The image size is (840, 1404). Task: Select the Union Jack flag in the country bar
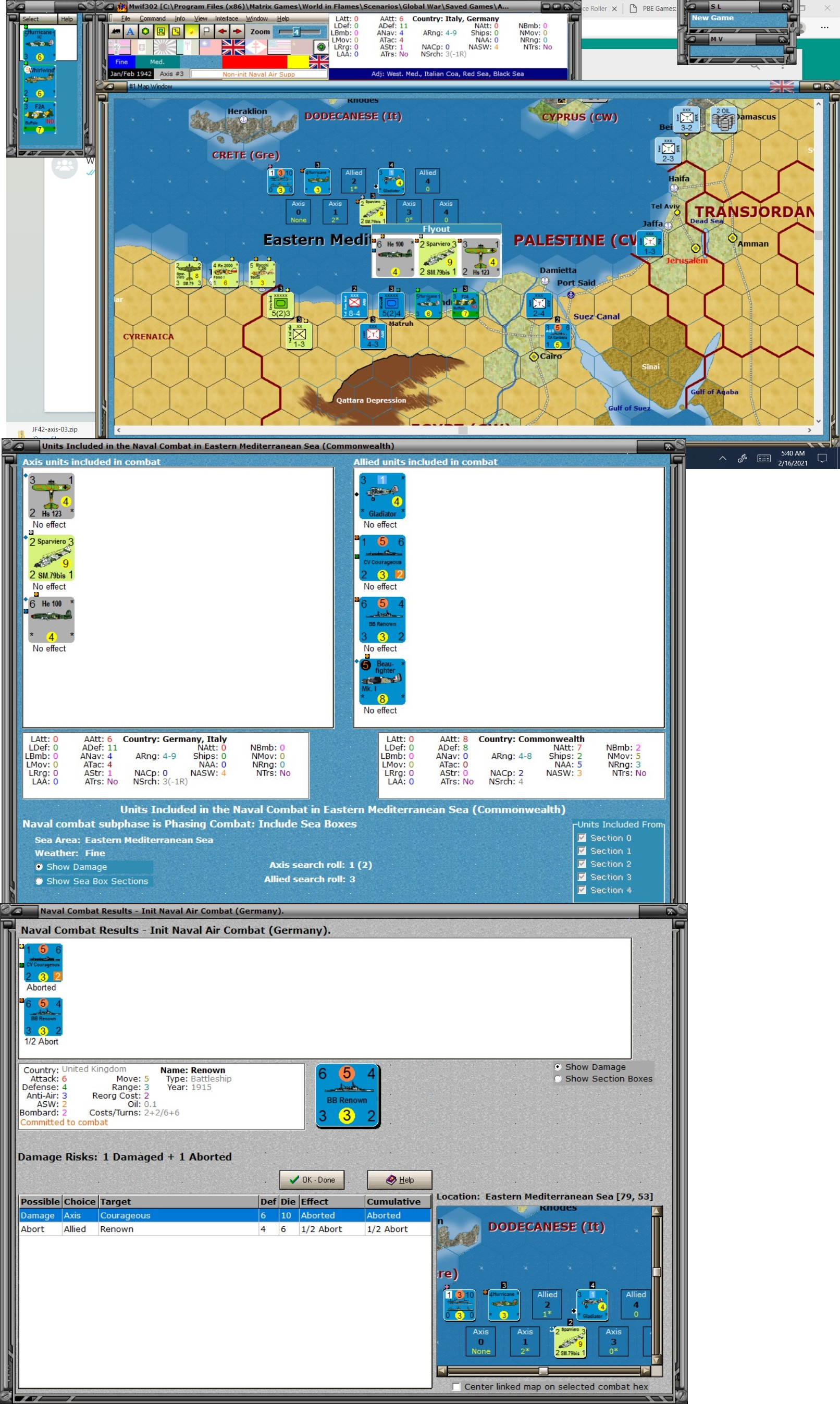pyautogui.click(x=233, y=47)
